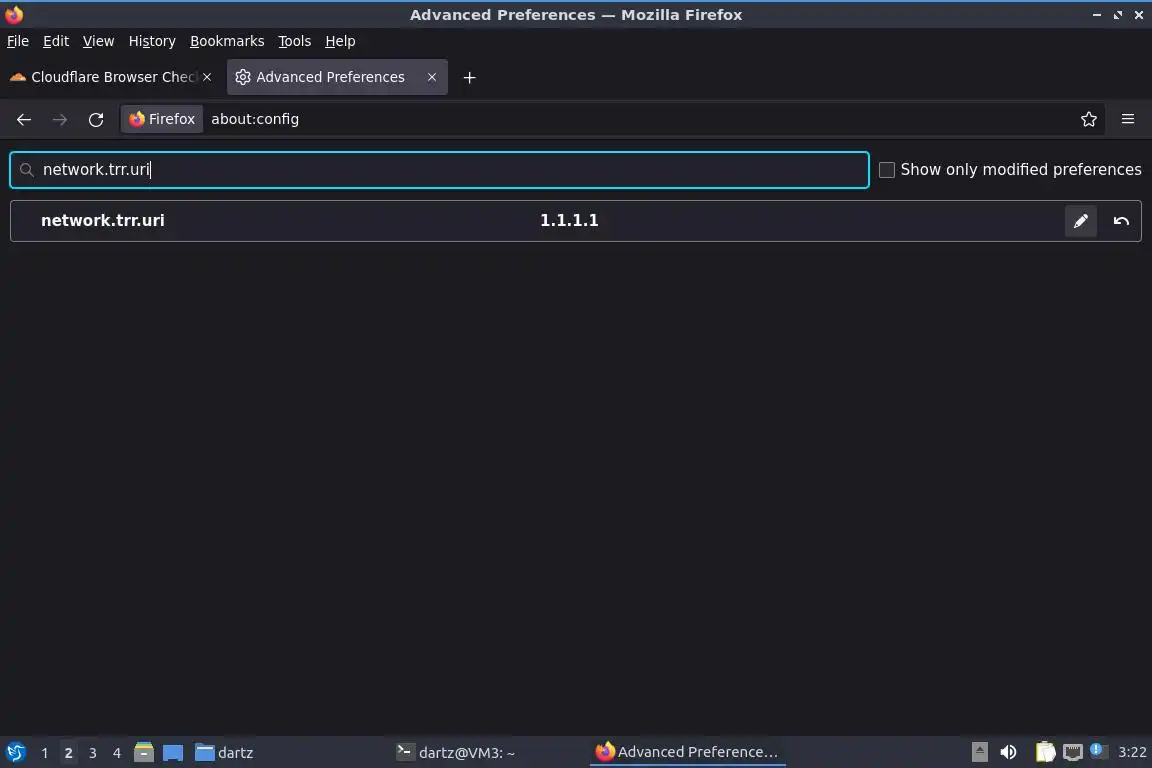This screenshot has width=1152, height=768.
Task: Close the Cloudflare Browser Check tab
Action: pos(207,77)
